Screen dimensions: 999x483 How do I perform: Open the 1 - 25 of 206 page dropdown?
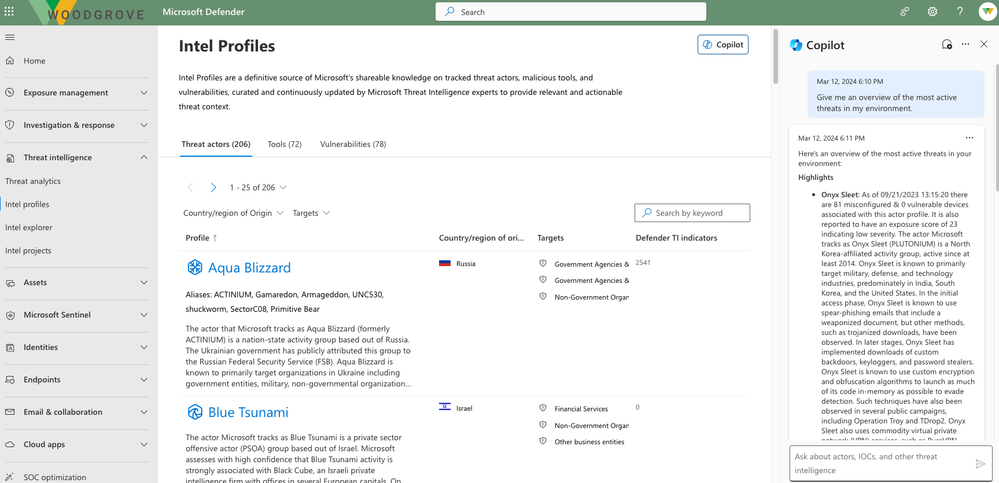258,187
